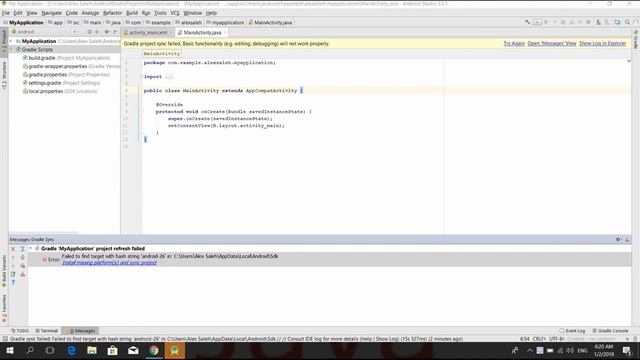Screen dimensions: 640x360
Task: Click the tool window quick access icon in status bar
Action: pyautogui.click(x=5, y=339)
